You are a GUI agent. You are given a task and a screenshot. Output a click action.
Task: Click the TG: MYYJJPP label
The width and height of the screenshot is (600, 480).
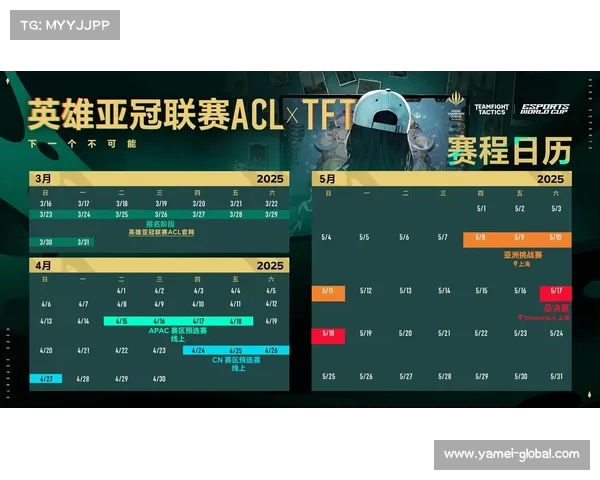(65, 25)
